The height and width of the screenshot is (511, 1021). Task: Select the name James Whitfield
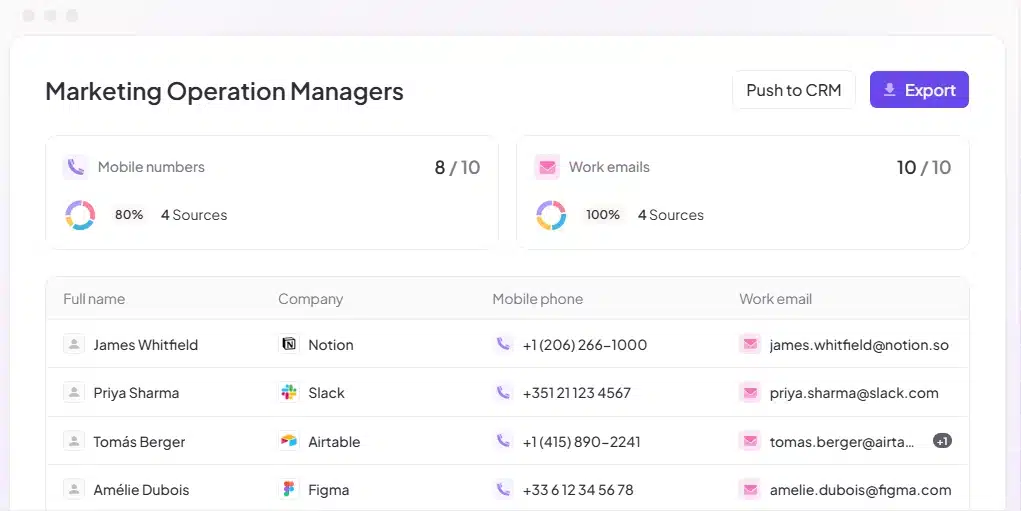click(x=146, y=345)
